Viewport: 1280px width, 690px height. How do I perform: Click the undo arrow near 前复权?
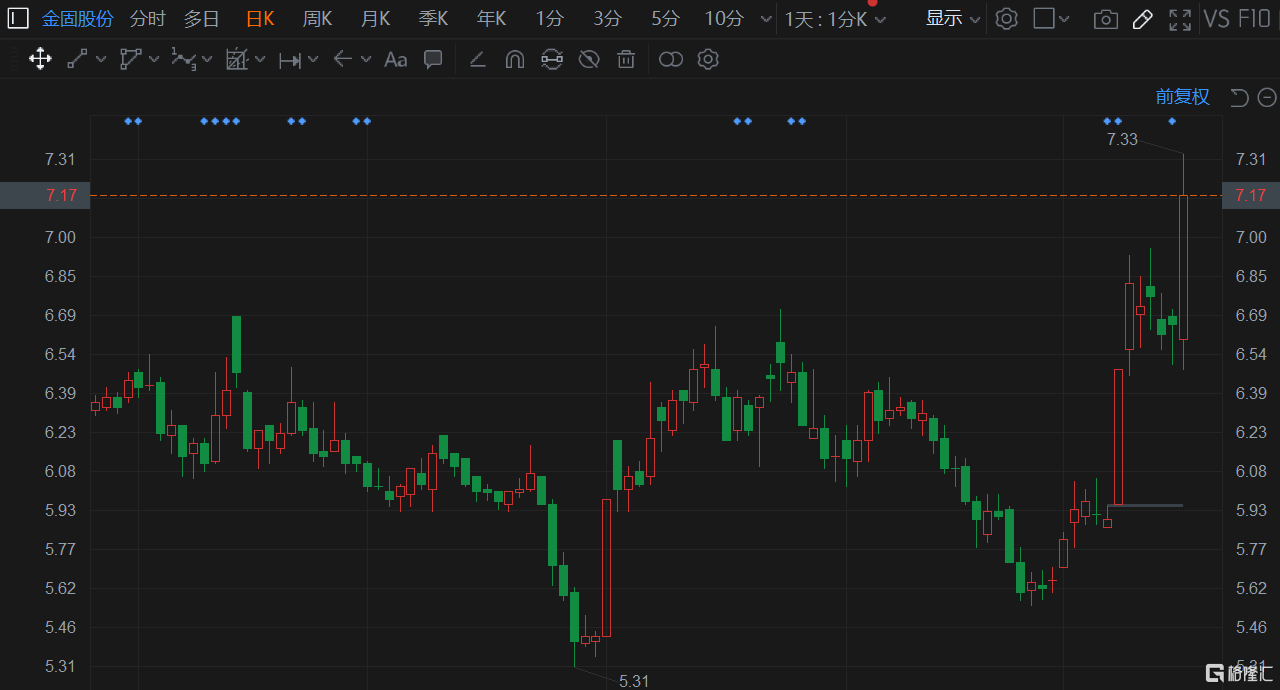1239,97
